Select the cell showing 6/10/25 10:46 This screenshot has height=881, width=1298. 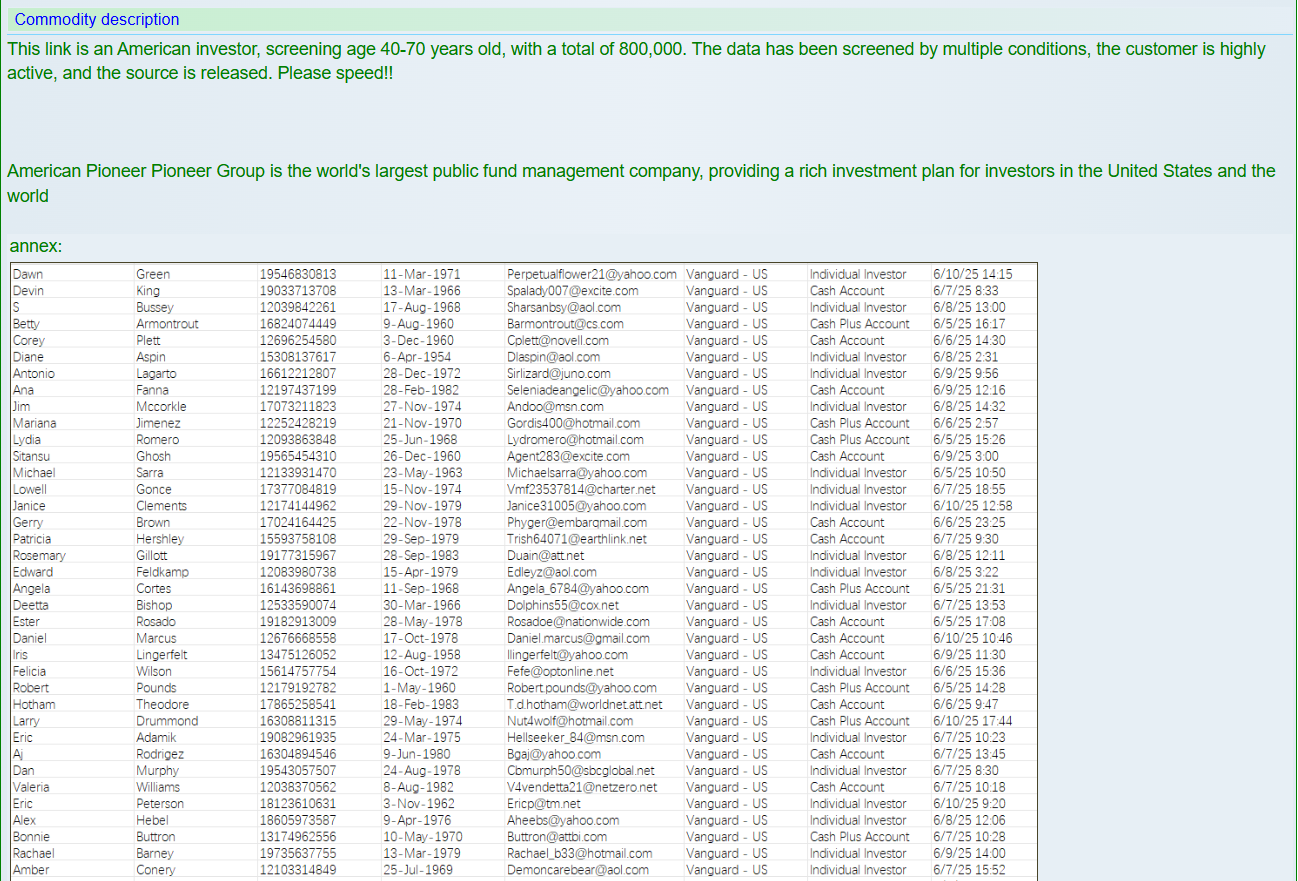972,638
